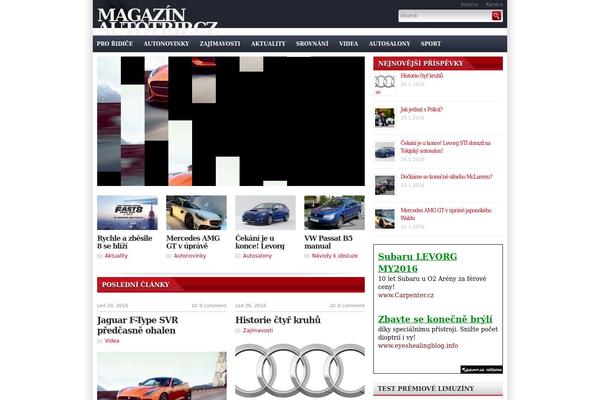Open sidebar post 'Historie čtyř kruhů'
This screenshot has width=600, height=400.
pos(422,76)
